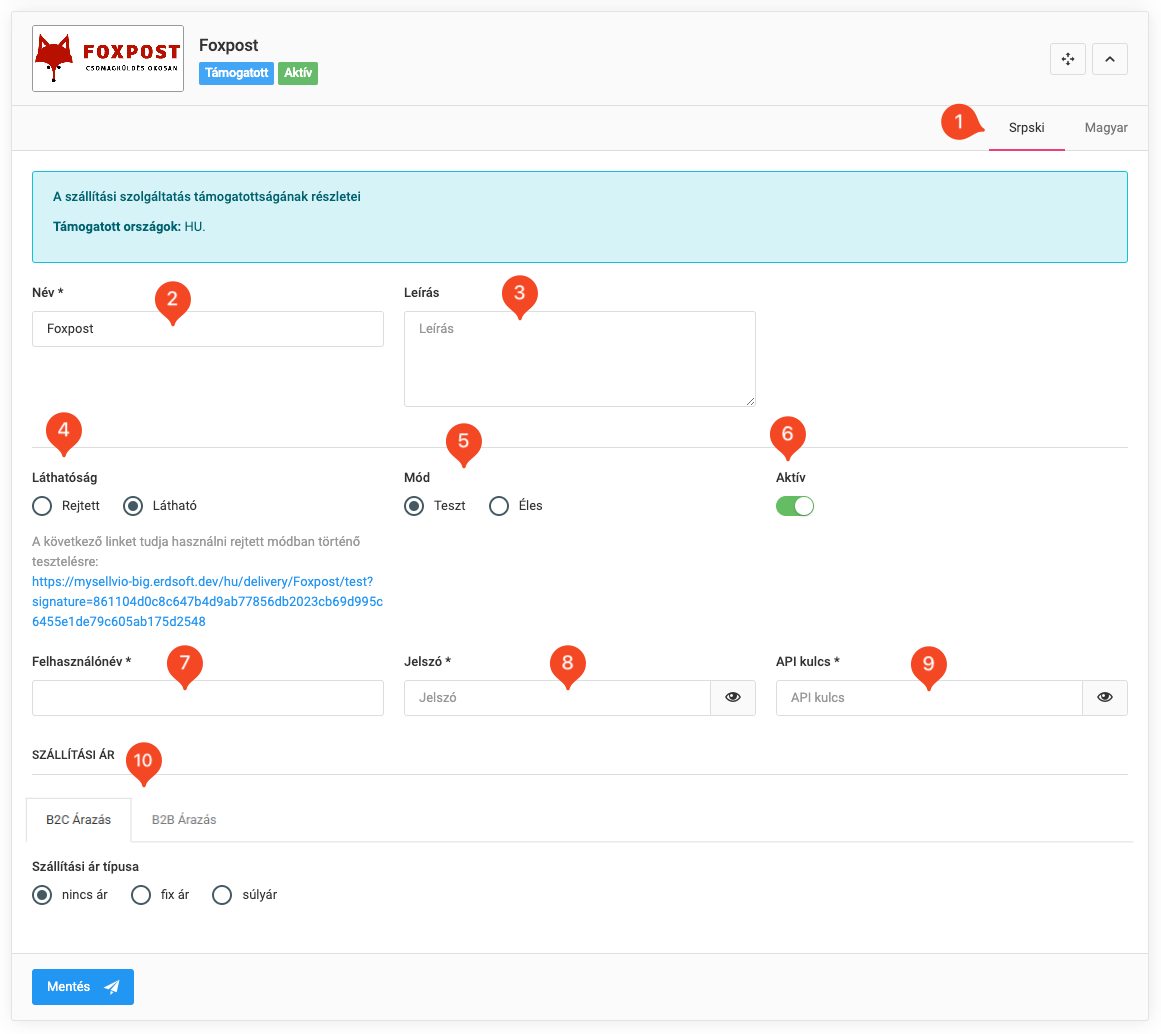The height and width of the screenshot is (1034, 1161).
Task: Open the hidden-mode test delivery link
Action: click(207, 601)
